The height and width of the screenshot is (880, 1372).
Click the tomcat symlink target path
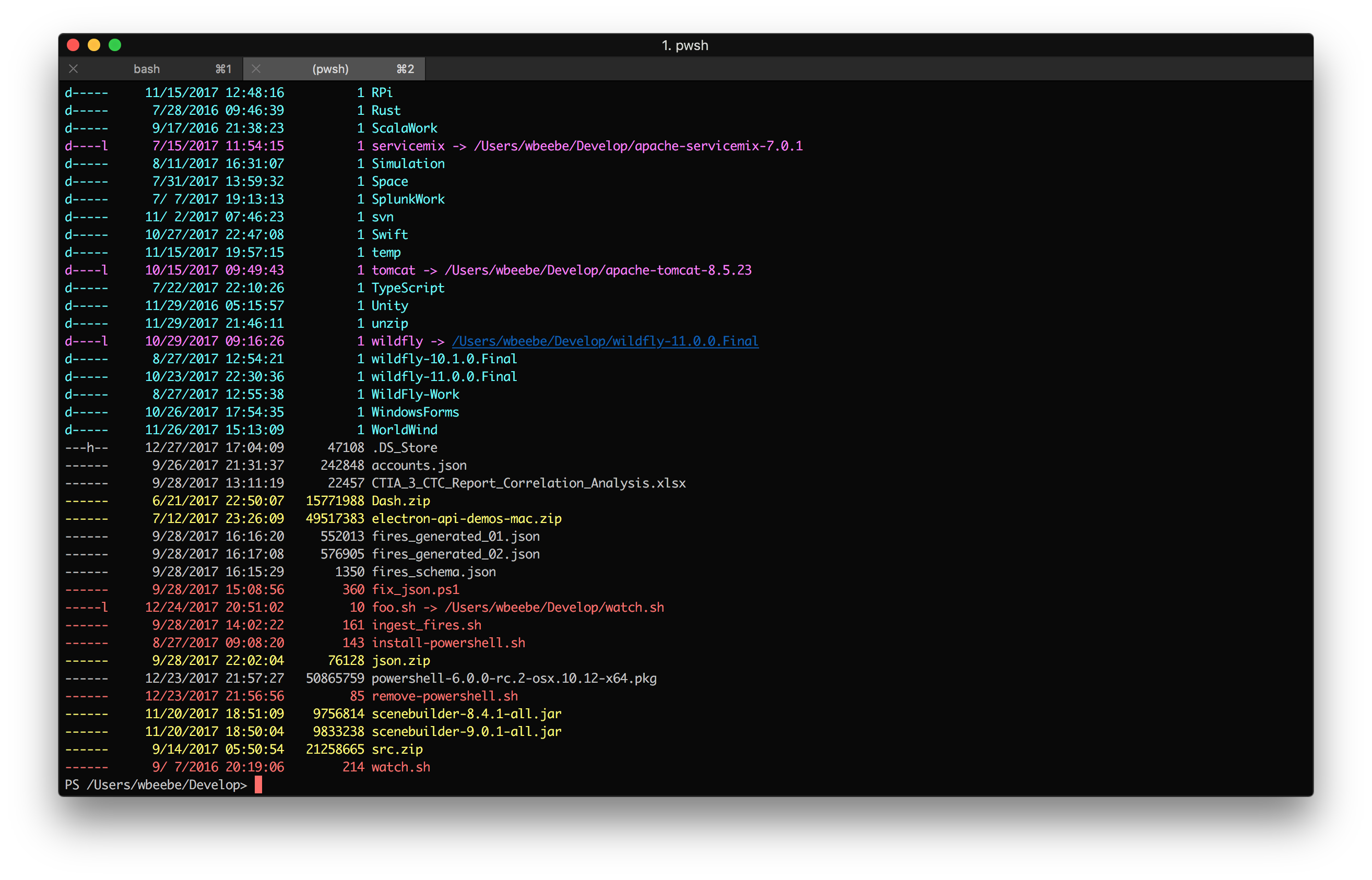pyautogui.click(x=598, y=270)
